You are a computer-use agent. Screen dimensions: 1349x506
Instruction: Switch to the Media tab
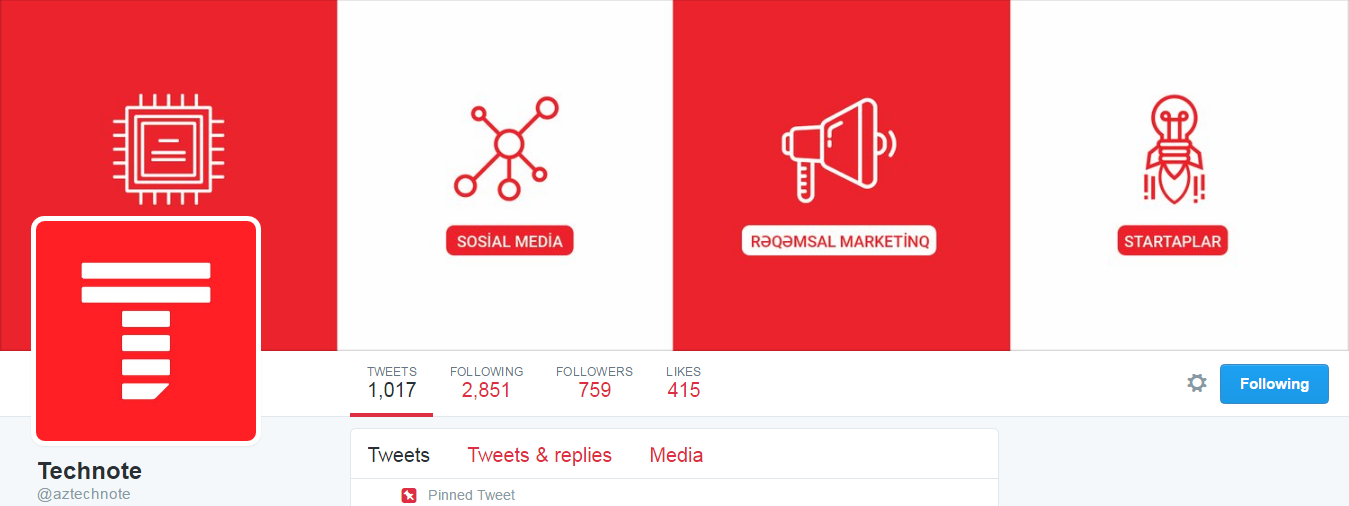[x=676, y=455]
